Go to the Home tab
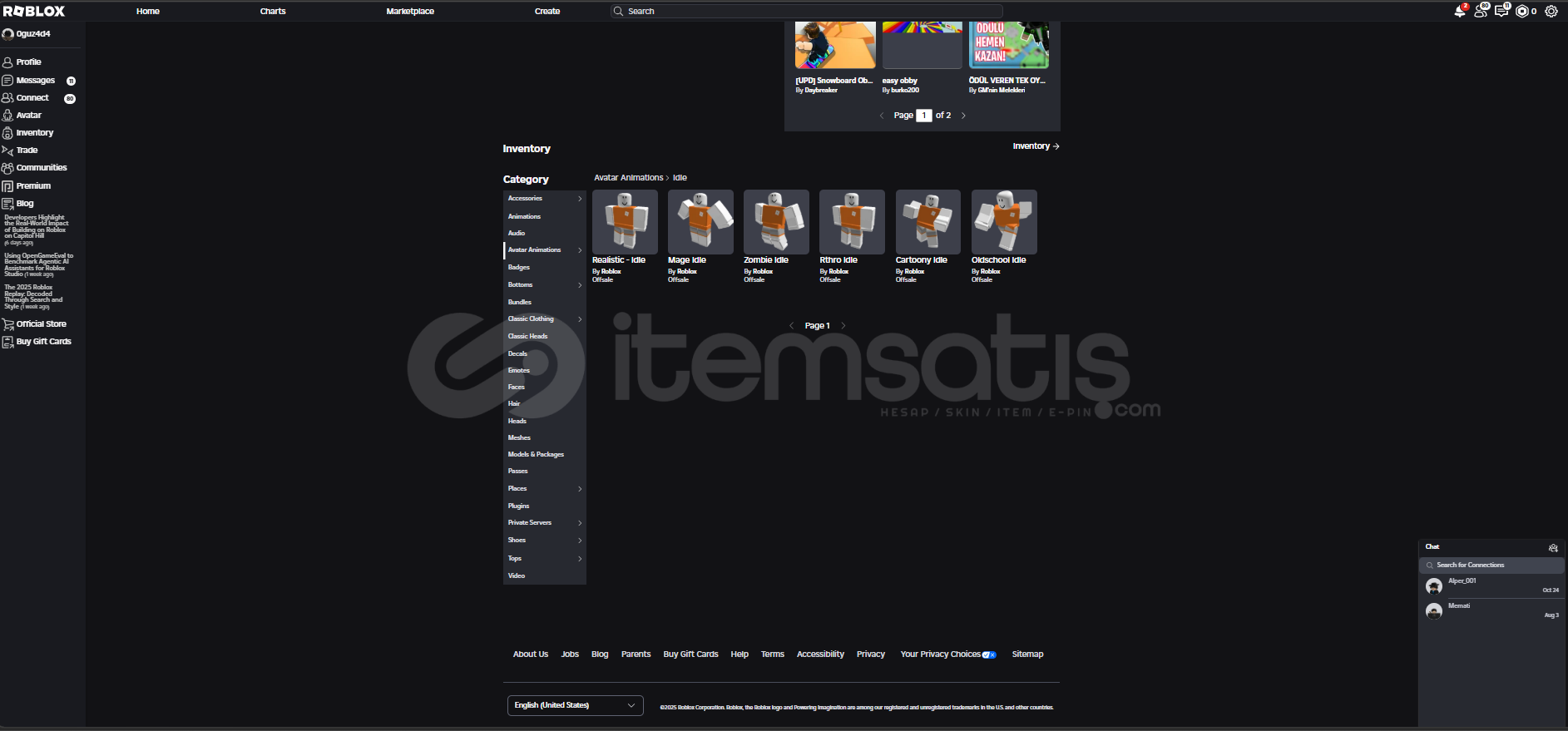The width and height of the screenshot is (1568, 731). (148, 12)
